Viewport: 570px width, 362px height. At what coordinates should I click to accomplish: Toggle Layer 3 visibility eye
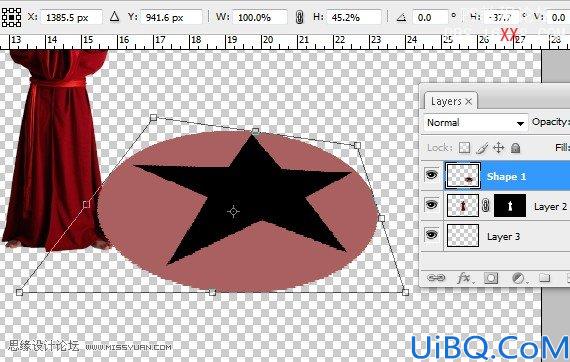coord(431,235)
